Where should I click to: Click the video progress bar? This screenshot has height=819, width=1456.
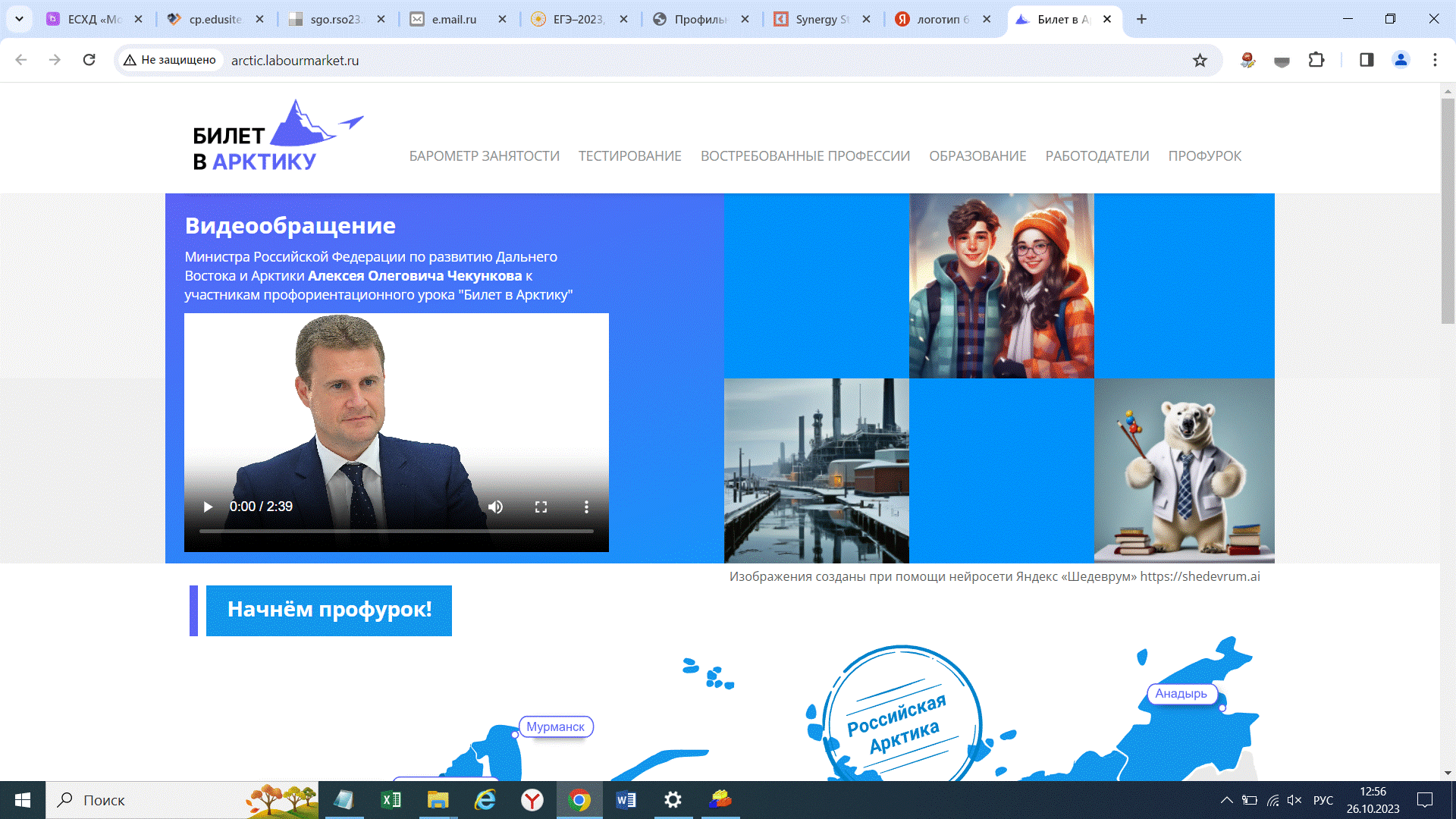(396, 532)
